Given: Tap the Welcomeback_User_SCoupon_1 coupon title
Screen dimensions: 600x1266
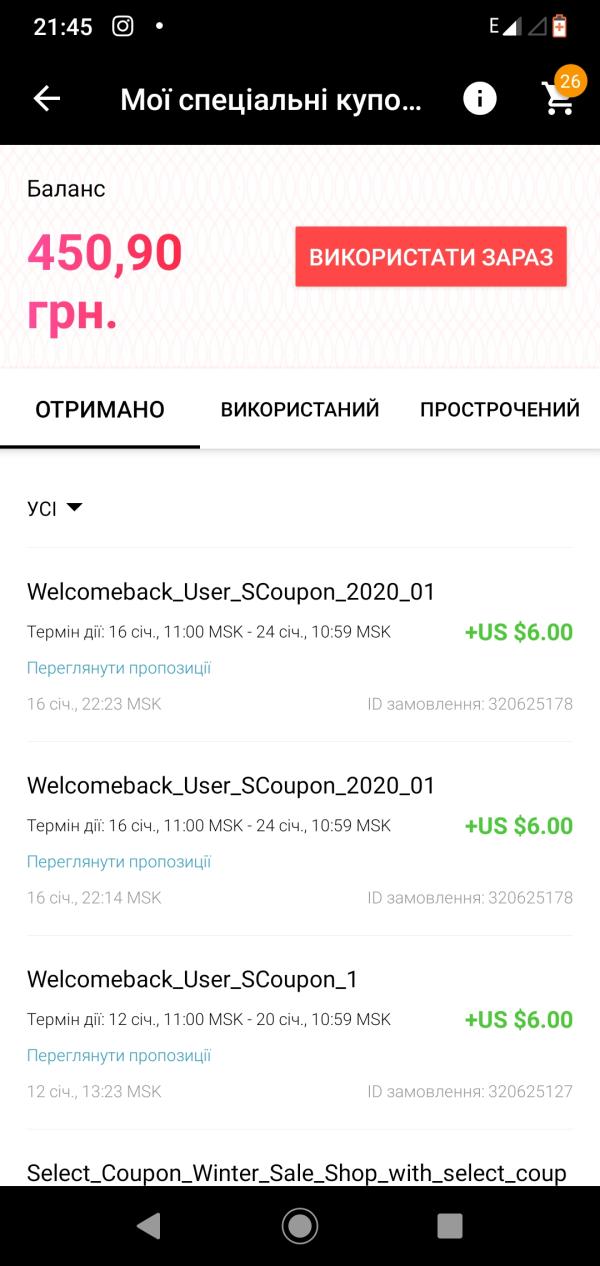Looking at the screenshot, I should pyautogui.click(x=192, y=980).
